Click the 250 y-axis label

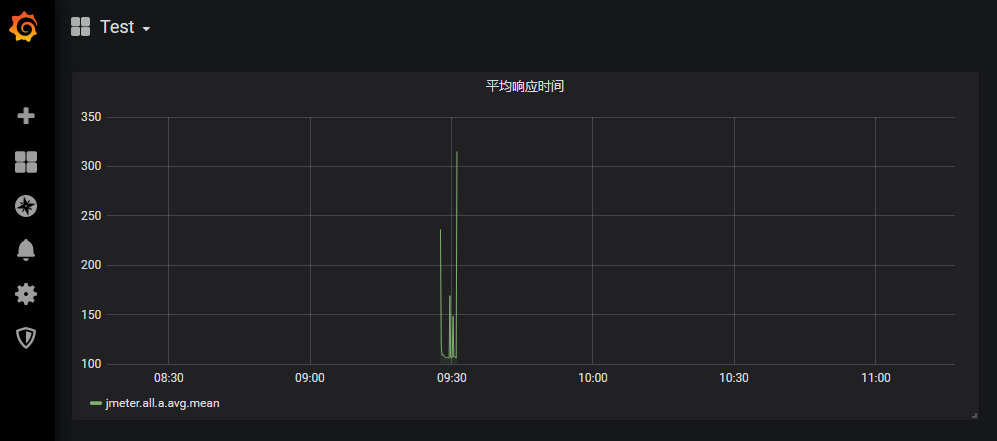pos(92,216)
